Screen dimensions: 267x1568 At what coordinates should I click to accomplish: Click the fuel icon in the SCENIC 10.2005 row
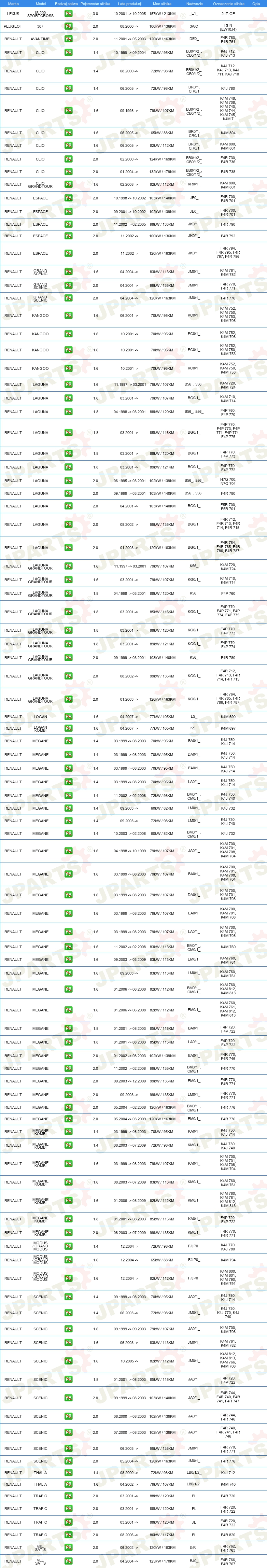(x=68, y=1361)
